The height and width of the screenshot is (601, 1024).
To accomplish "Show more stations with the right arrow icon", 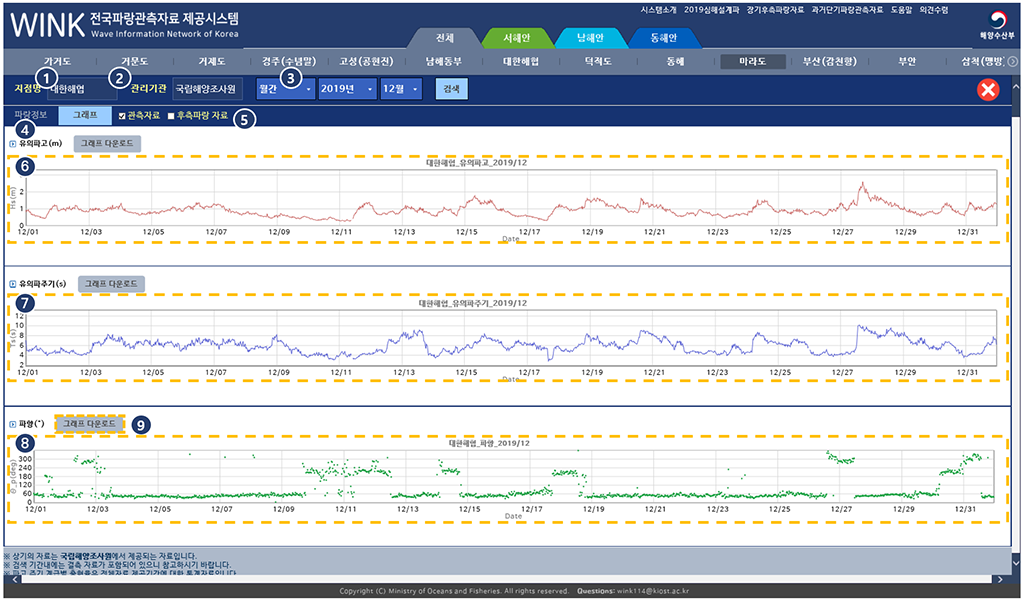I will click(1013, 61).
